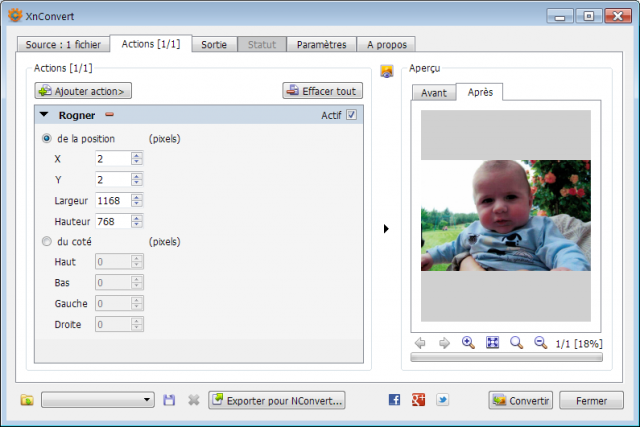This screenshot has height=427, width=640.
Task: Open the preset dropdown list
Action: (x=98, y=400)
